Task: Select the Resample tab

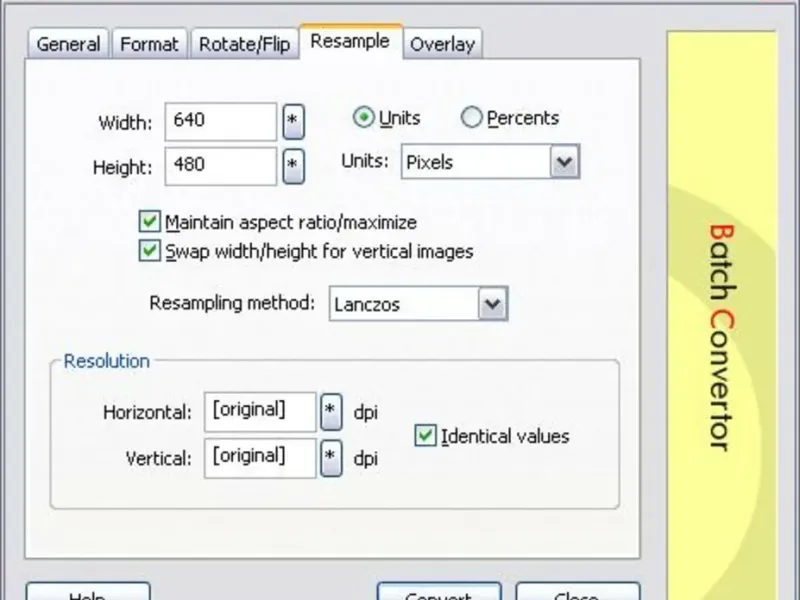Action: pyautogui.click(x=351, y=41)
